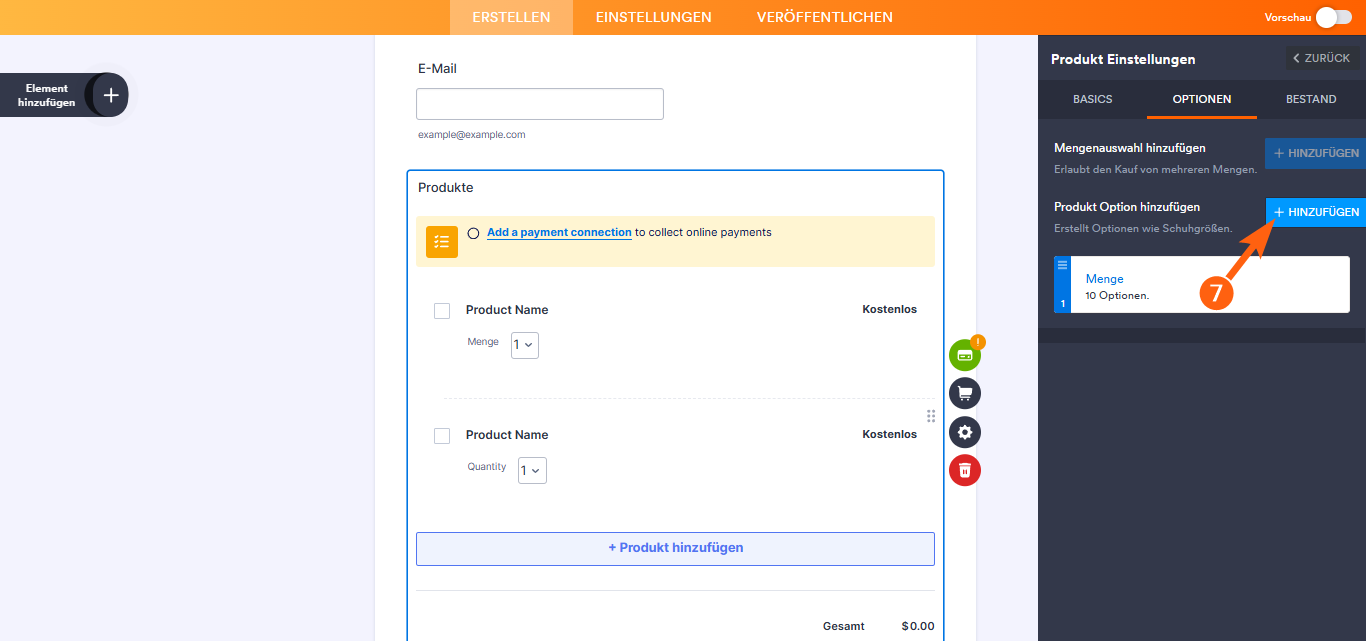Click the red trash delete icon

click(x=965, y=470)
